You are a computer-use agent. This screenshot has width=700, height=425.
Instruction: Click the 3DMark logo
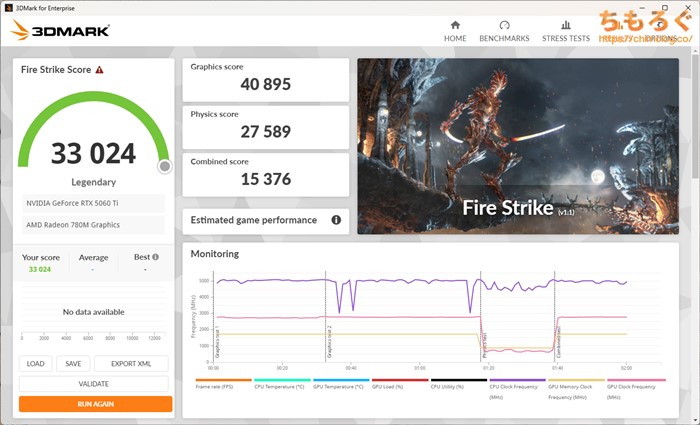tap(60, 30)
